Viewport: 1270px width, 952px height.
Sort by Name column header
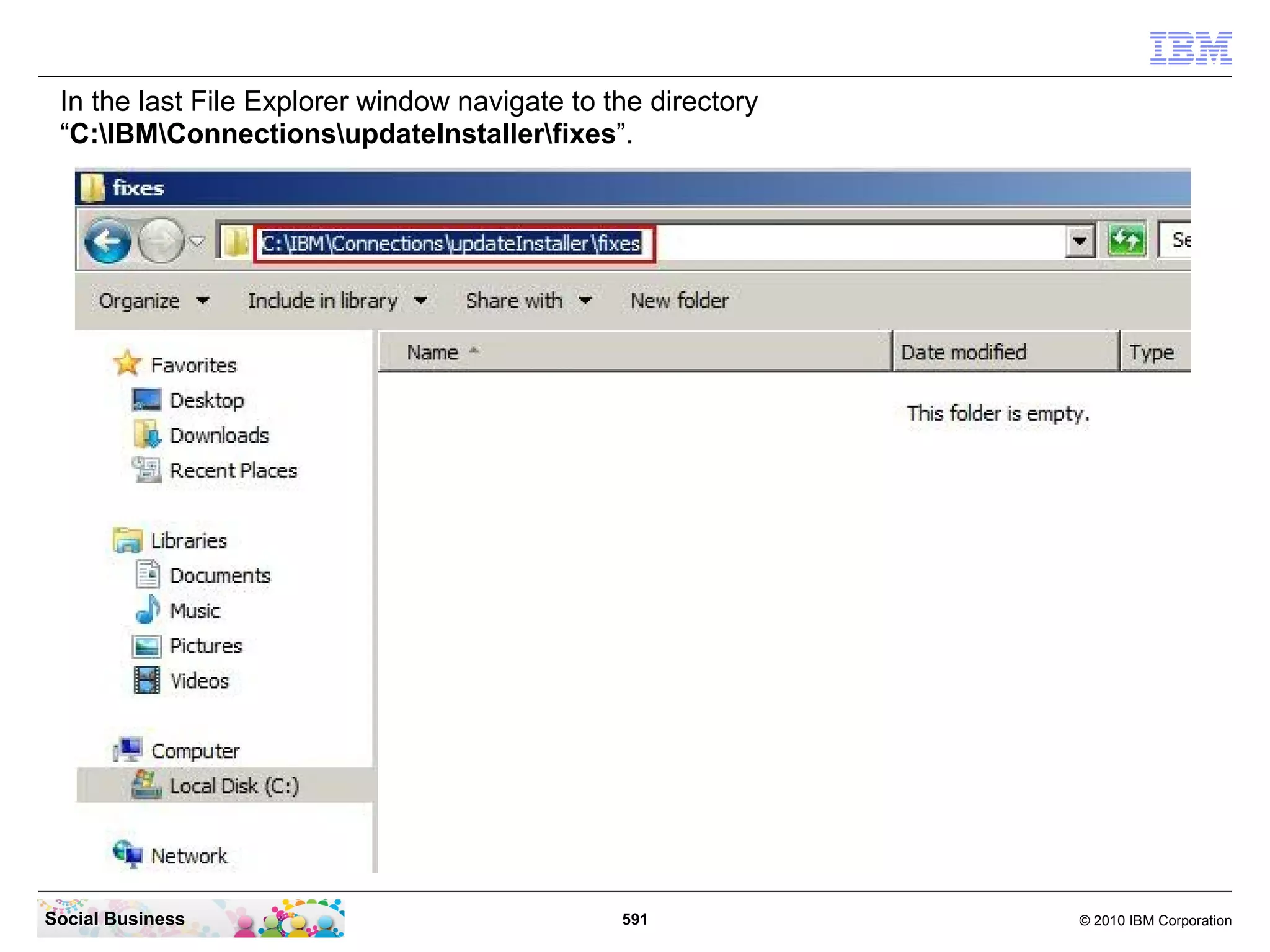pos(635,352)
